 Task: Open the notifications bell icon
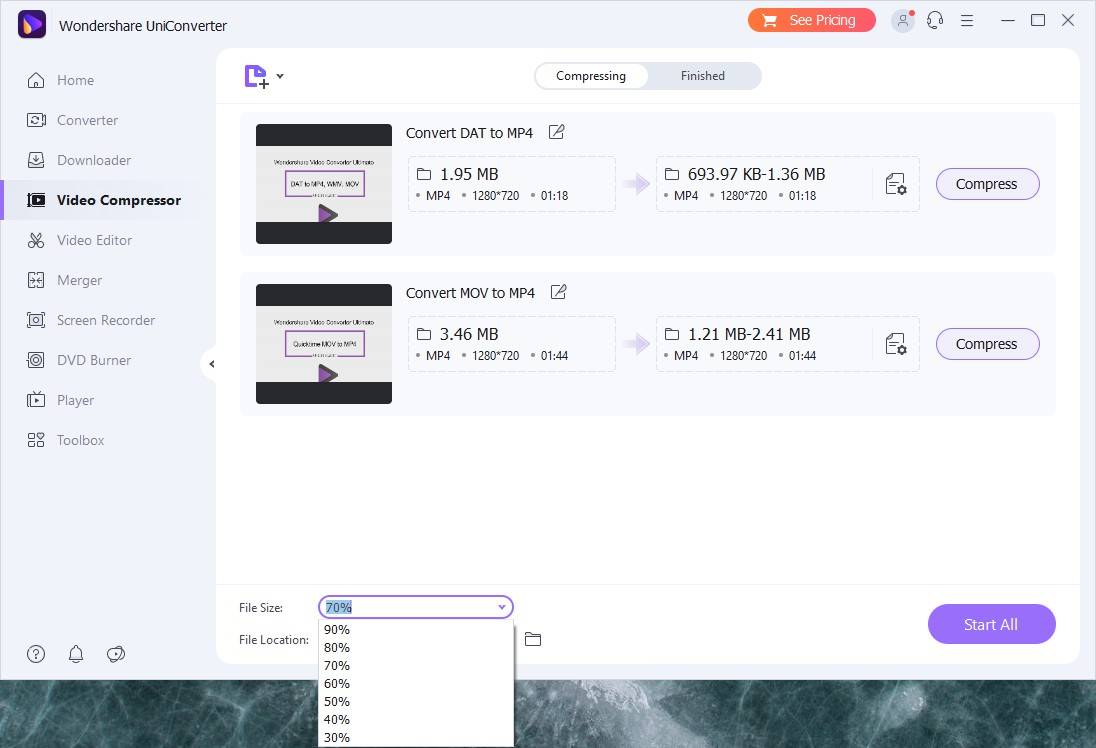pos(75,654)
